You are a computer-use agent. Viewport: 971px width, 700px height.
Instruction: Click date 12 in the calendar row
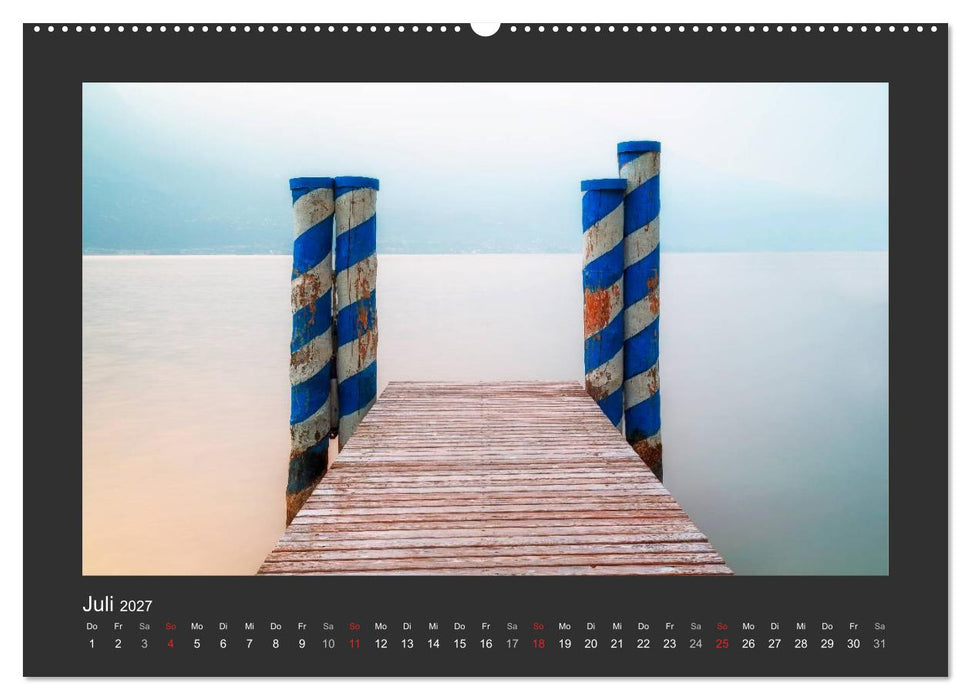click(381, 644)
